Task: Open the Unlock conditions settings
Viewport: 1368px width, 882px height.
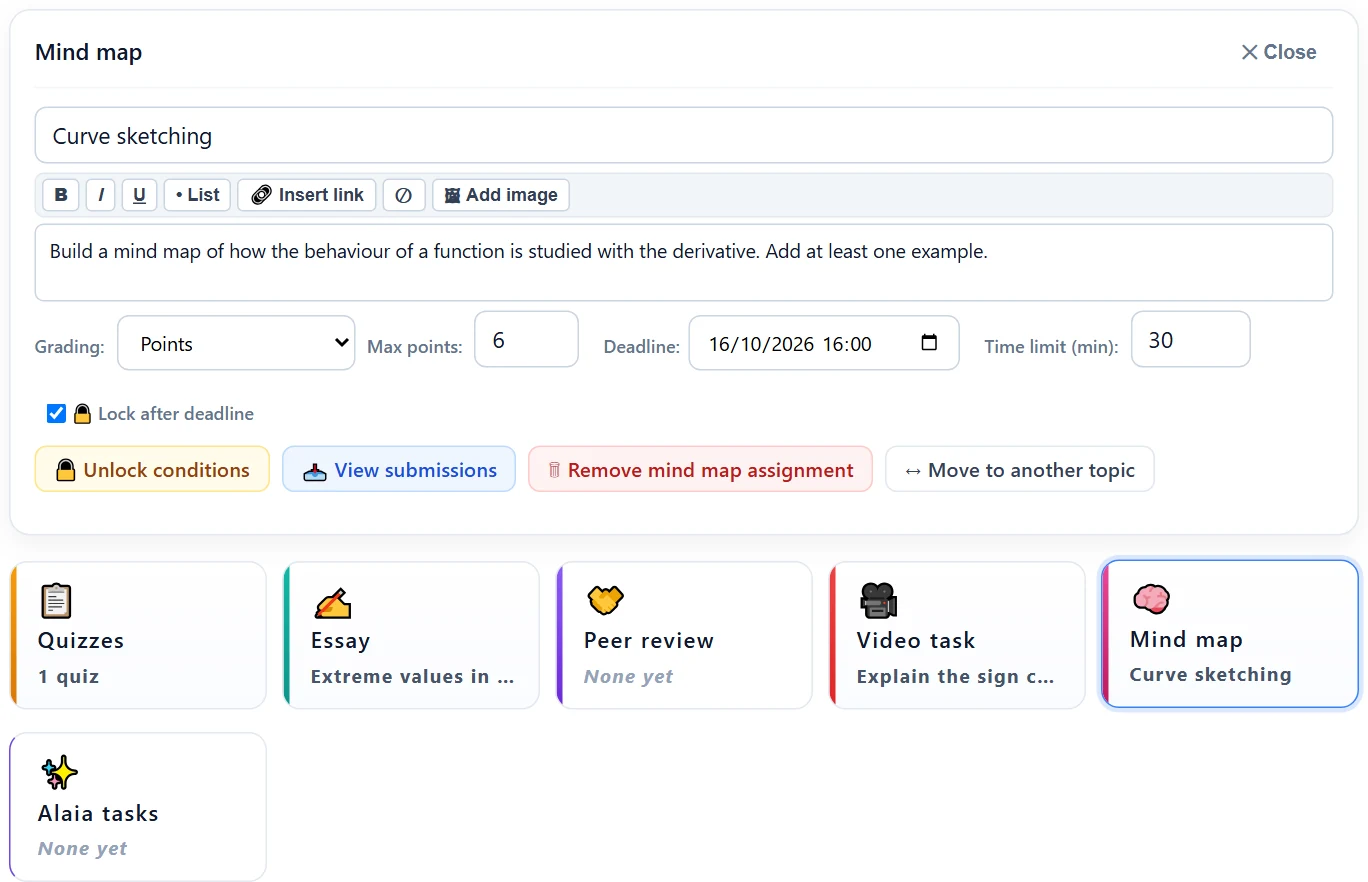Action: [x=152, y=469]
